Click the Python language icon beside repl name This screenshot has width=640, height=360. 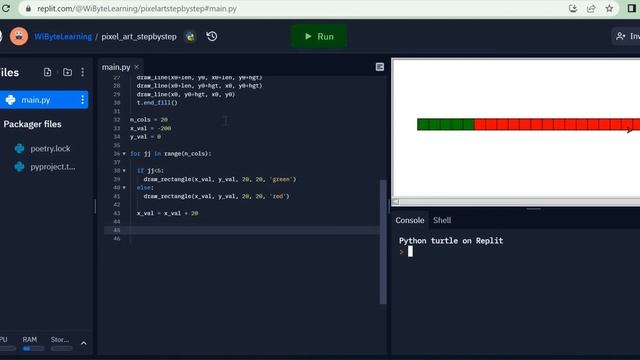[x=190, y=36]
